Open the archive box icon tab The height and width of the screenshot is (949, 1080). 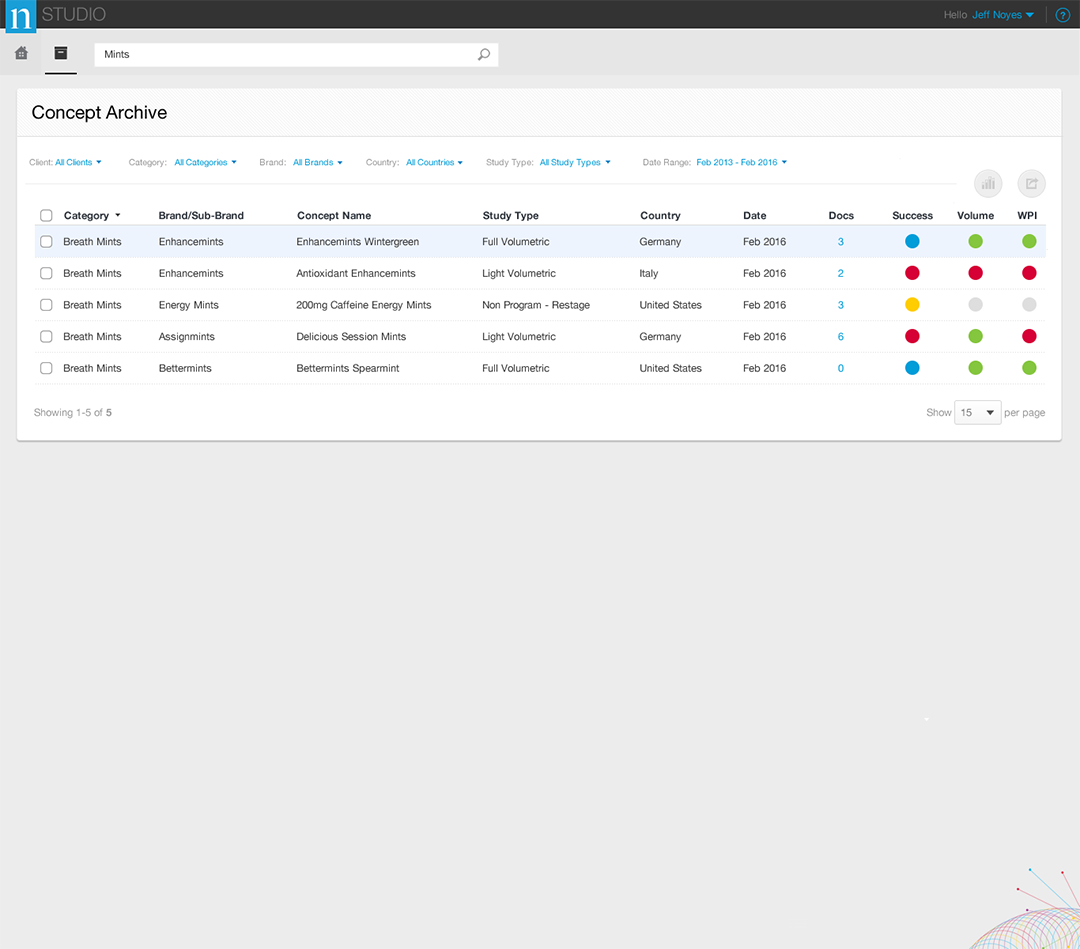click(61, 53)
